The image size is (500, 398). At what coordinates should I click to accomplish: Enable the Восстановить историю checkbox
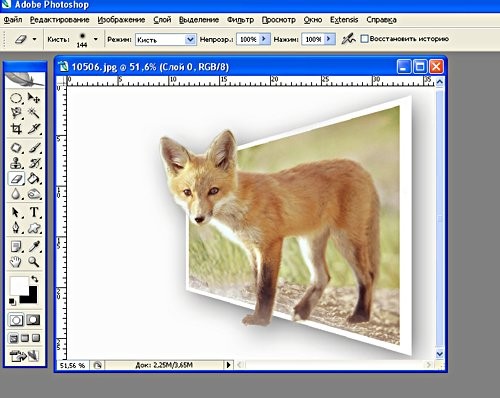pos(365,39)
